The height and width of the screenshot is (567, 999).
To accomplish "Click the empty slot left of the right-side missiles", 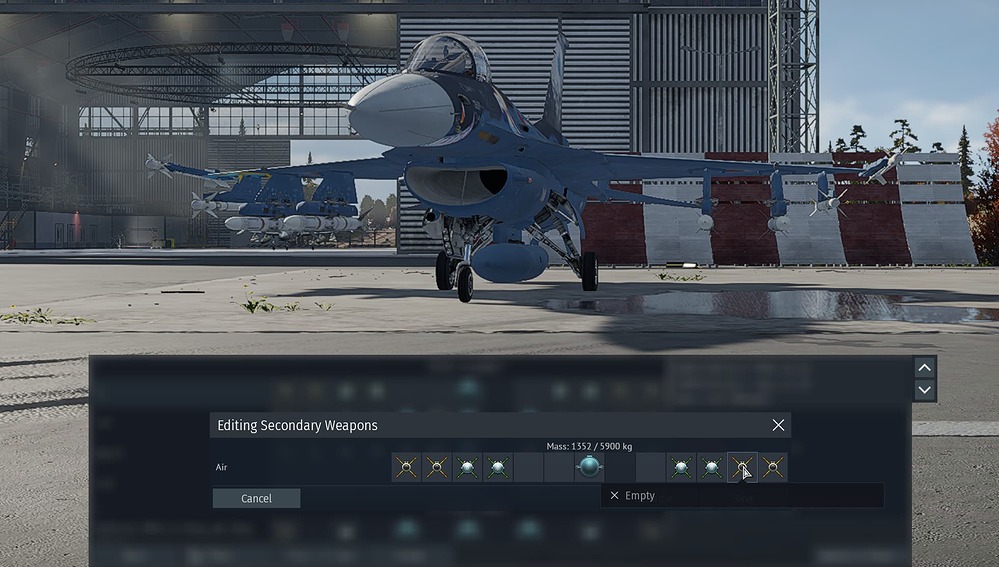I will tap(650, 467).
